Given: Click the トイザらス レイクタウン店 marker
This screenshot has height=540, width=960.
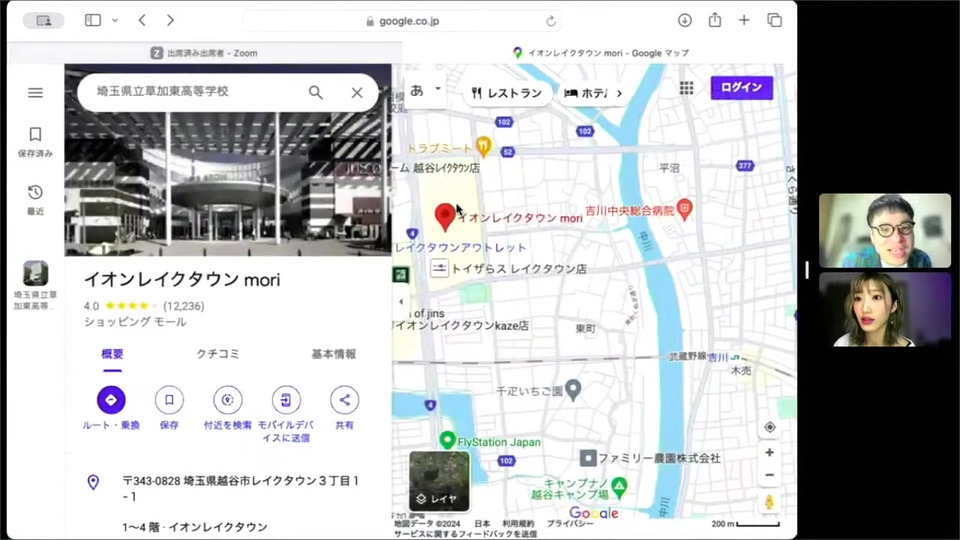Looking at the screenshot, I should coord(439,268).
